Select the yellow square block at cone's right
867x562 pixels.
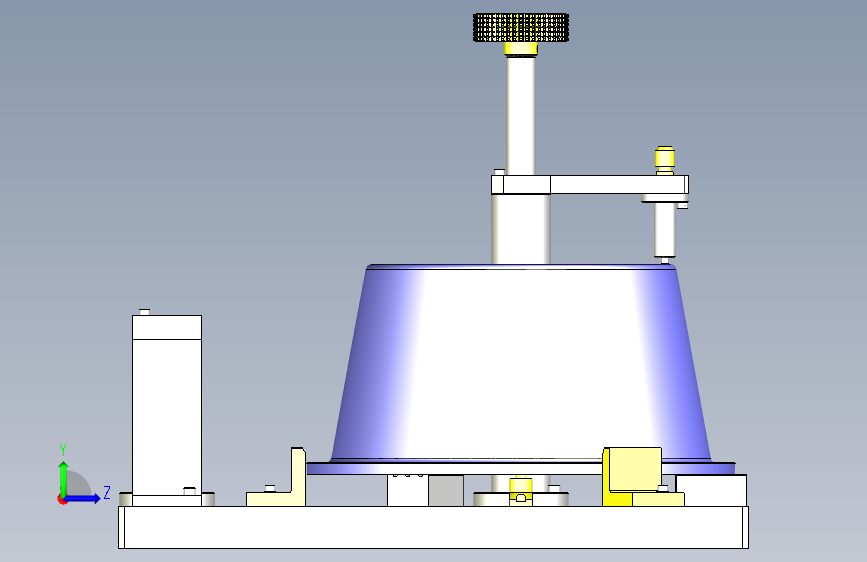tap(633, 470)
